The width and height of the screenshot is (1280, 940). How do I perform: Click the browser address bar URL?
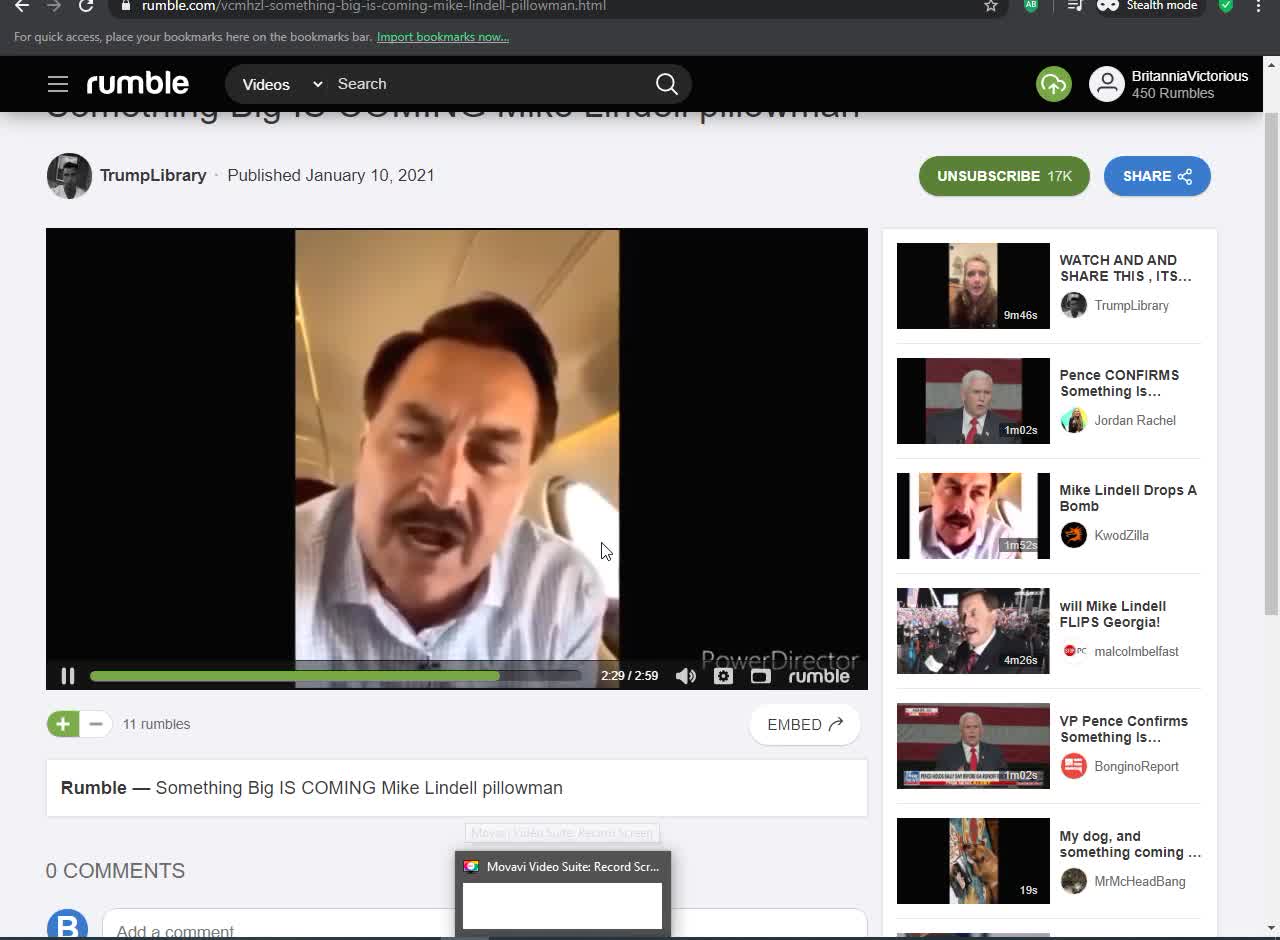374,6
